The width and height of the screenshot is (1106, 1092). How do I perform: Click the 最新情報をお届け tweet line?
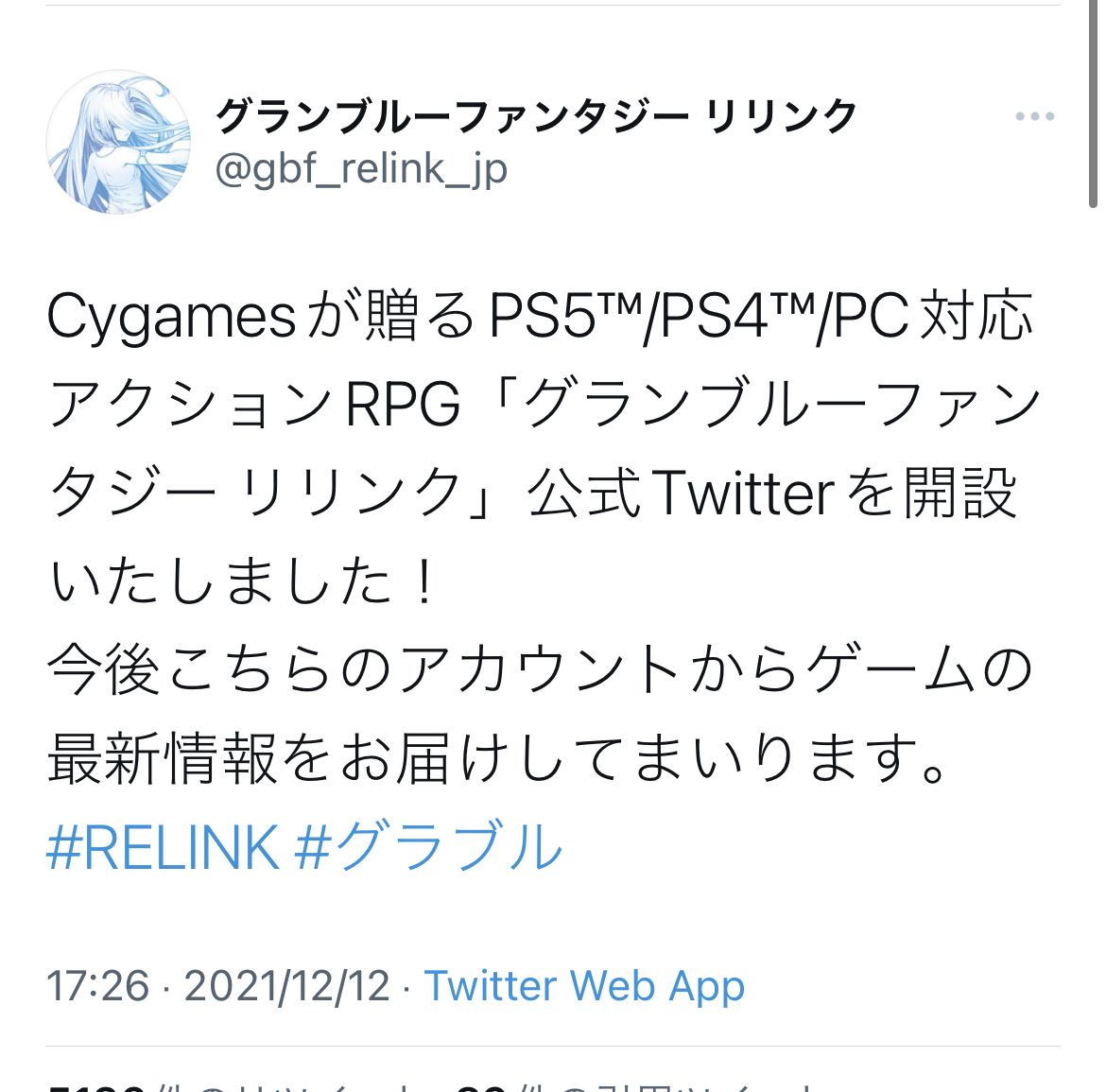tap(496, 758)
